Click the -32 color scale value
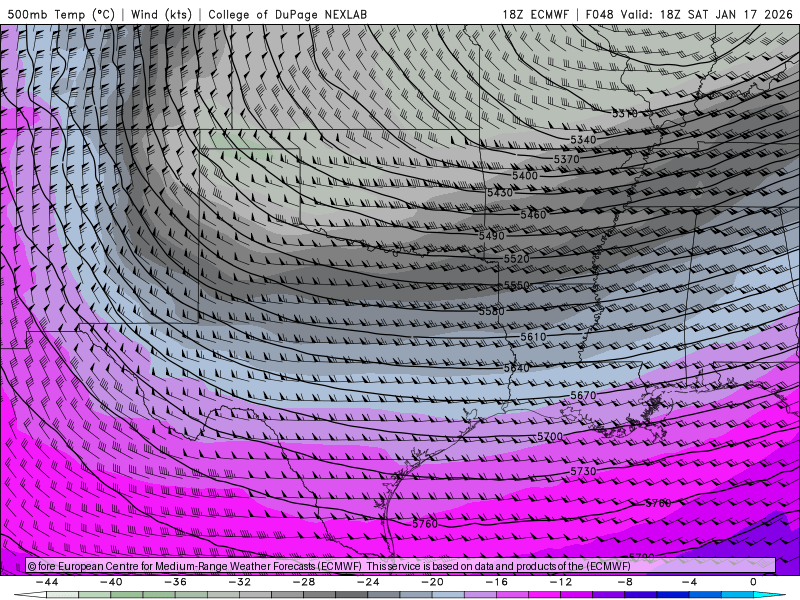Screen dimensions: 800x600 pyautogui.click(x=240, y=582)
